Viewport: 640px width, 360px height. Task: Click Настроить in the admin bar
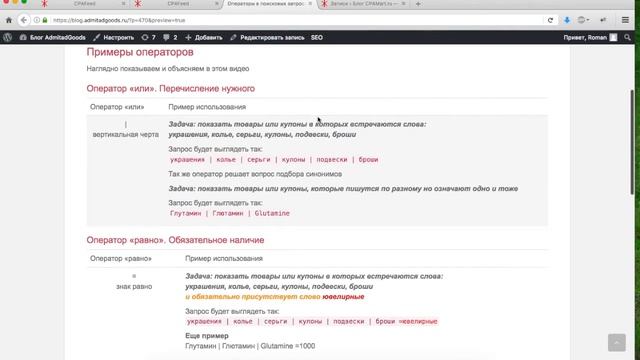coord(113,37)
